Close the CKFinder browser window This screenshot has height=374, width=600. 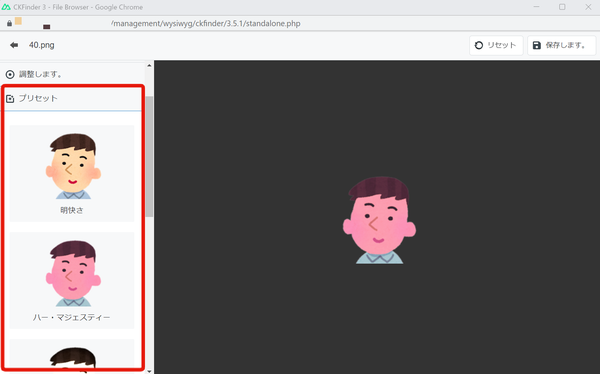pos(588,7)
